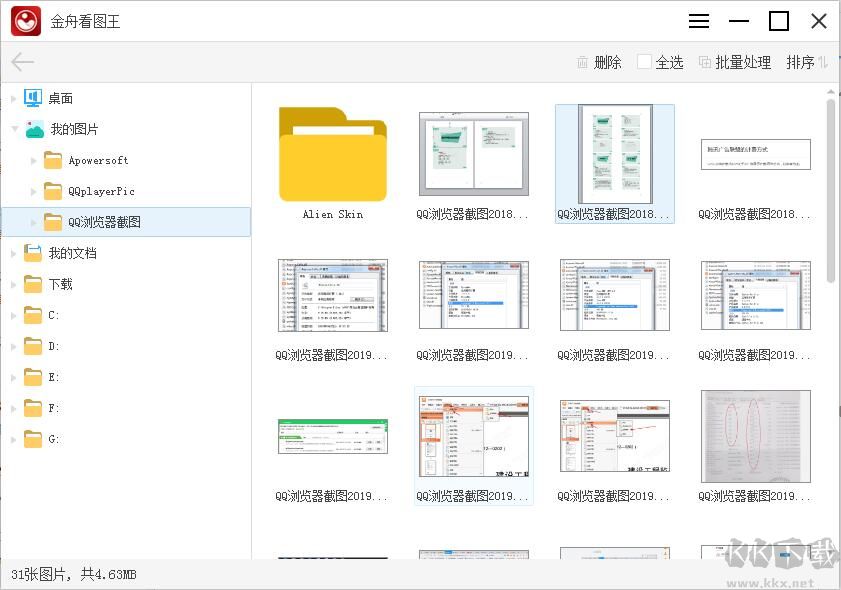Open the 排序 sort dropdown
This screenshot has width=841, height=590.
click(x=807, y=62)
